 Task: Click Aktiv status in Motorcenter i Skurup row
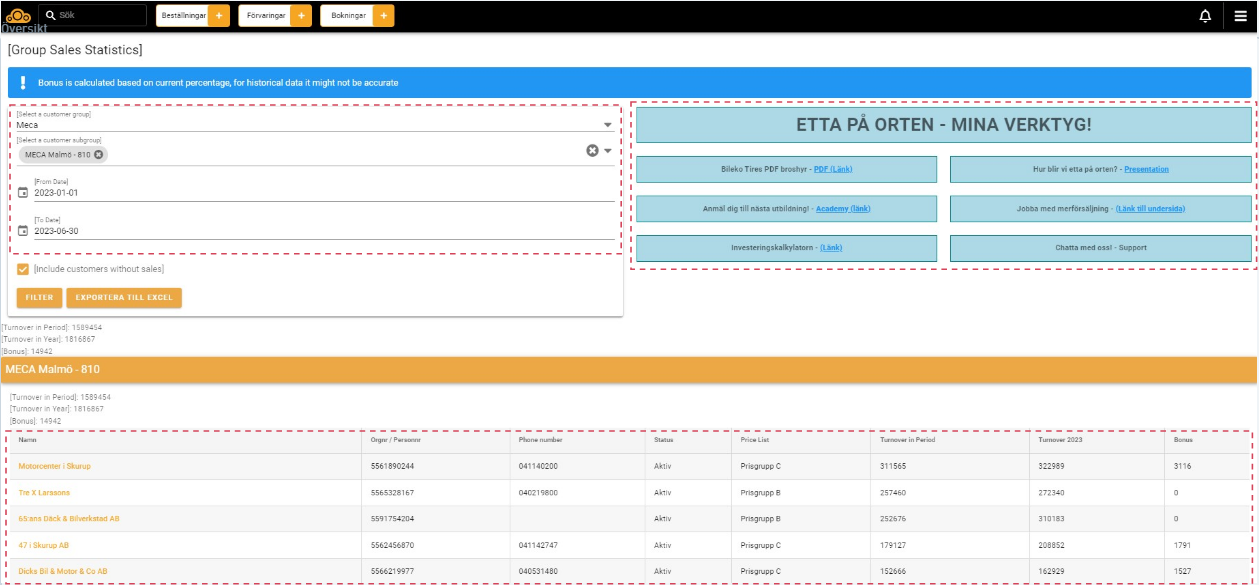tap(663, 466)
